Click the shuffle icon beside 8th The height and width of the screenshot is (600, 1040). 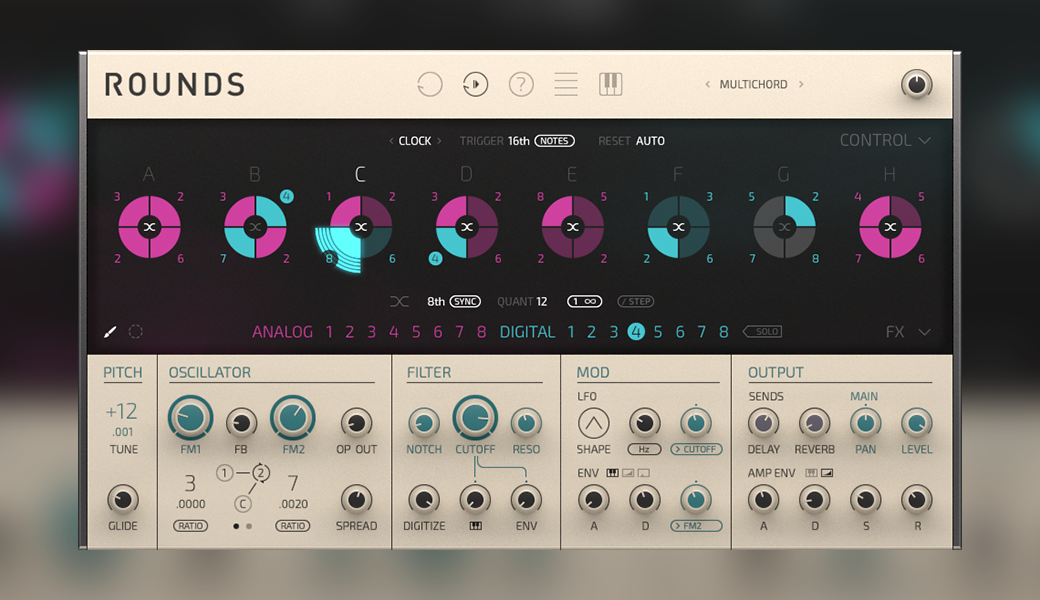click(399, 302)
